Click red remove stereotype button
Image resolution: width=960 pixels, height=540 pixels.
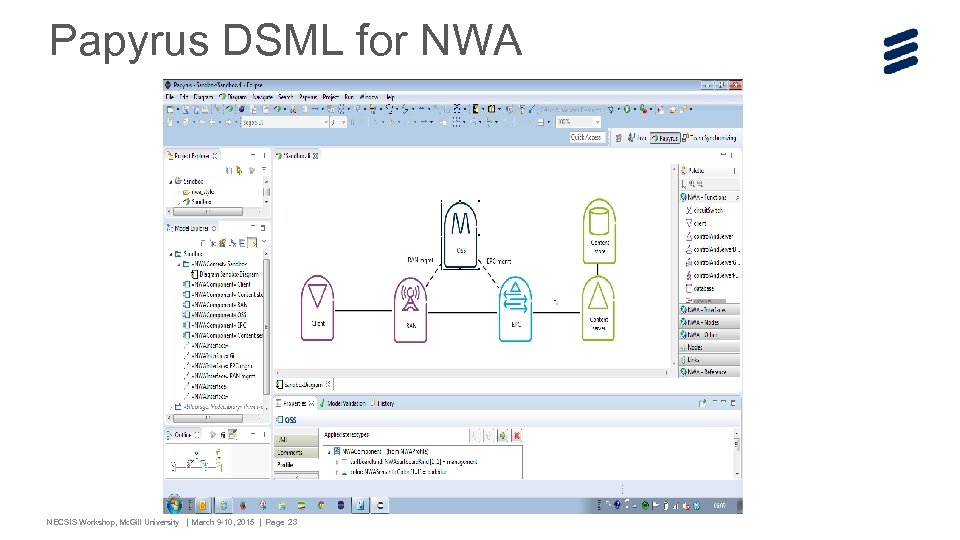coord(517,435)
